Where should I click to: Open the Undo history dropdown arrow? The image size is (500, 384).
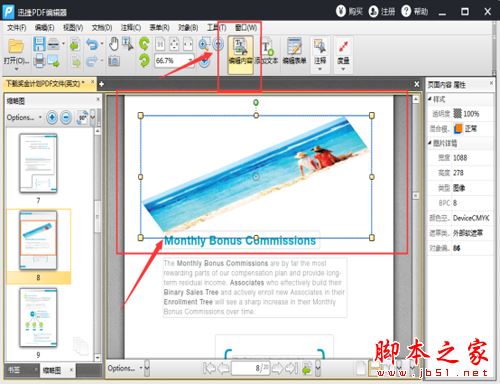[101, 44]
